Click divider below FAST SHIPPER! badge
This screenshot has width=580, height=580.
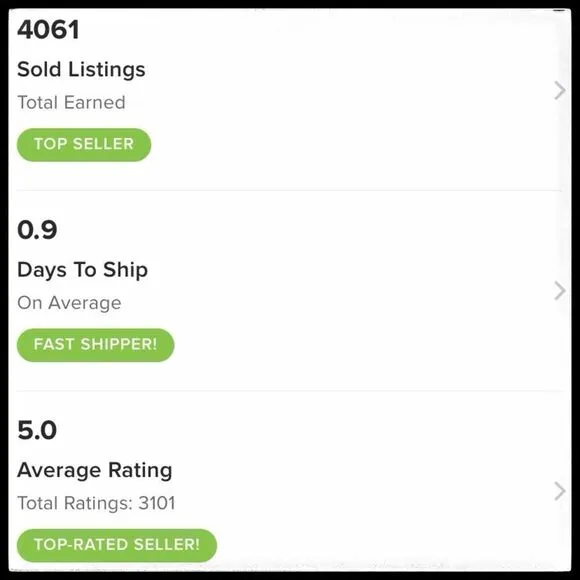coord(290,391)
